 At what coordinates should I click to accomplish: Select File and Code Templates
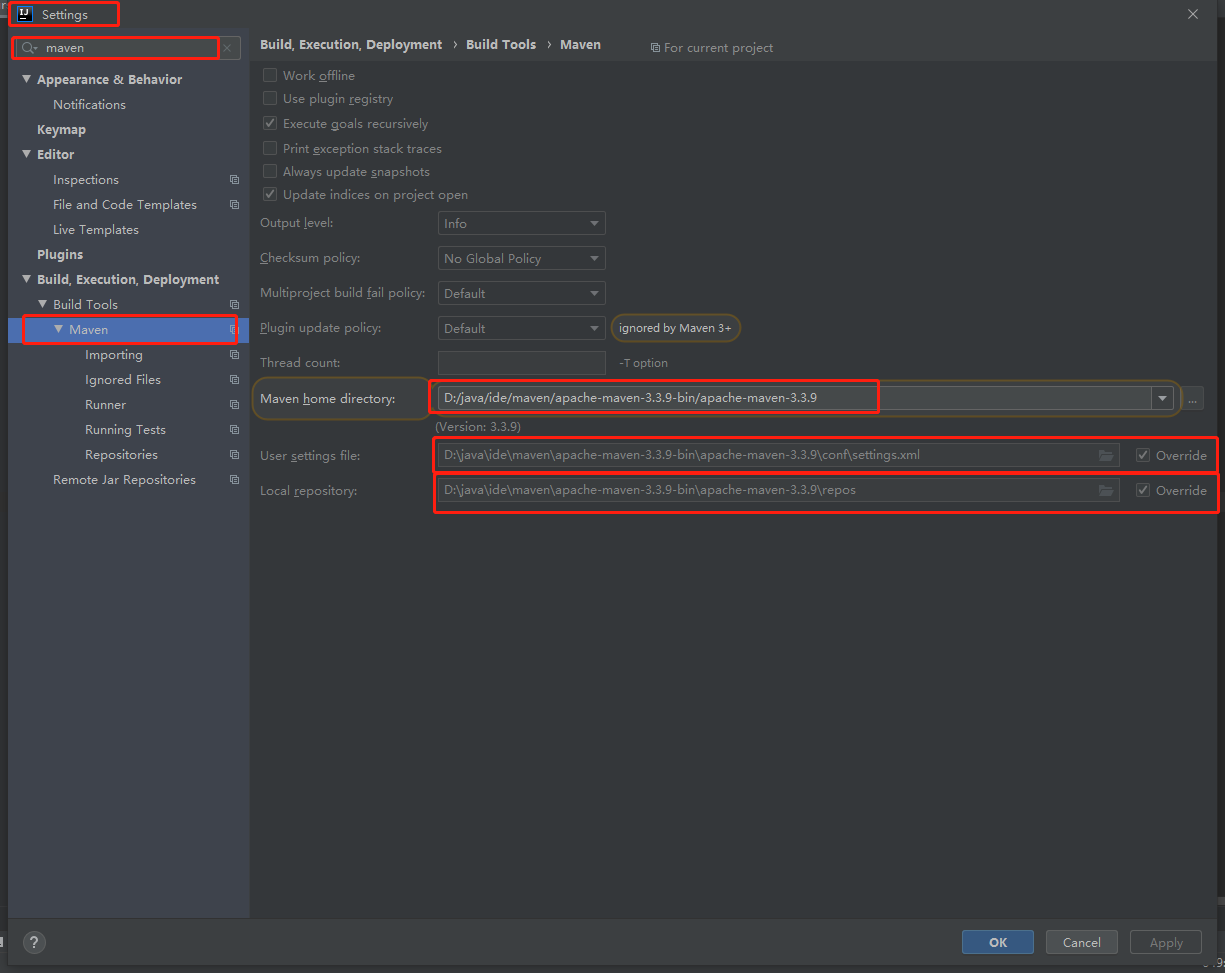coord(125,205)
